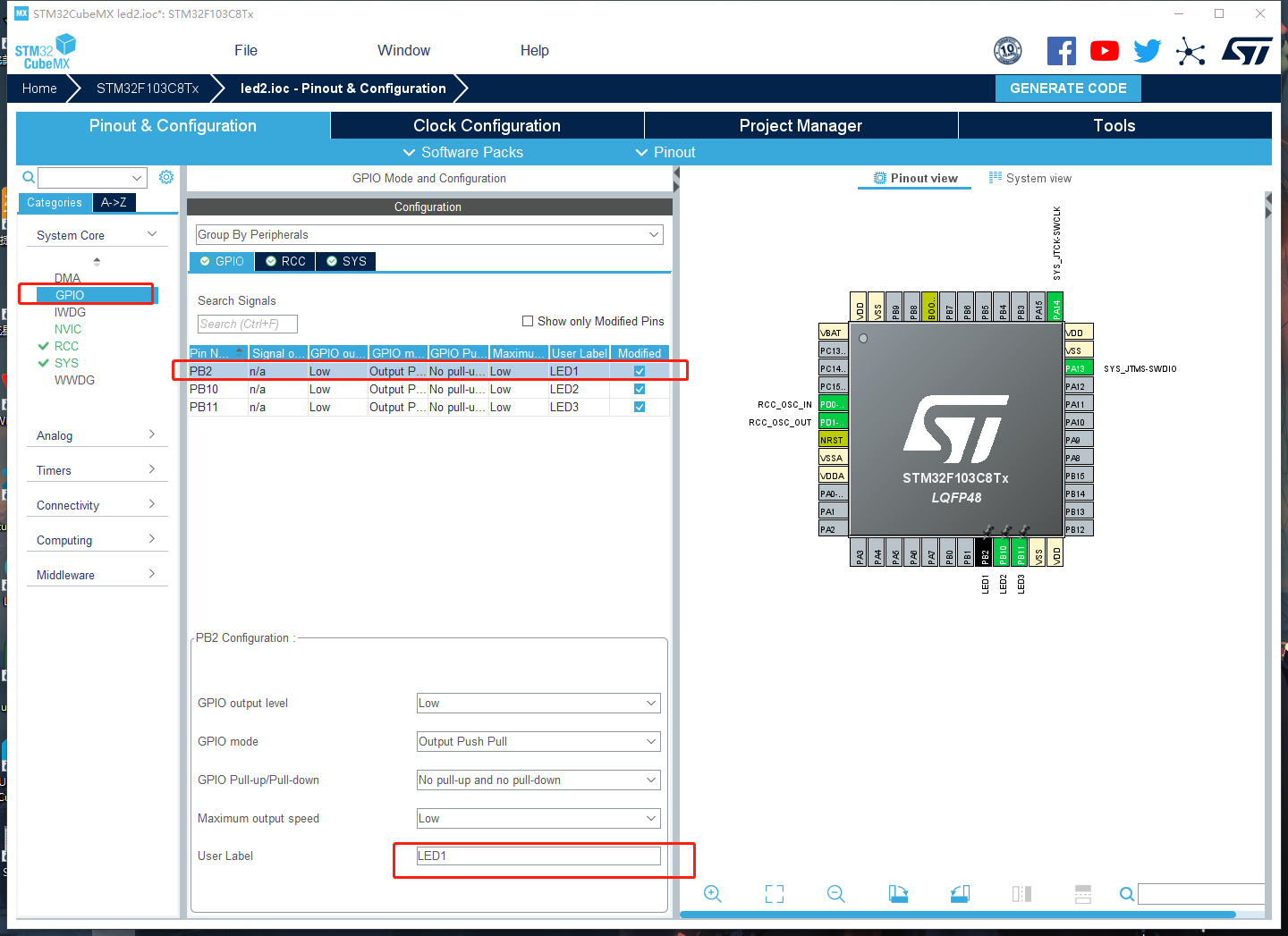The height and width of the screenshot is (936, 1288).
Task: Switch to Tools tab
Action: click(x=1114, y=125)
